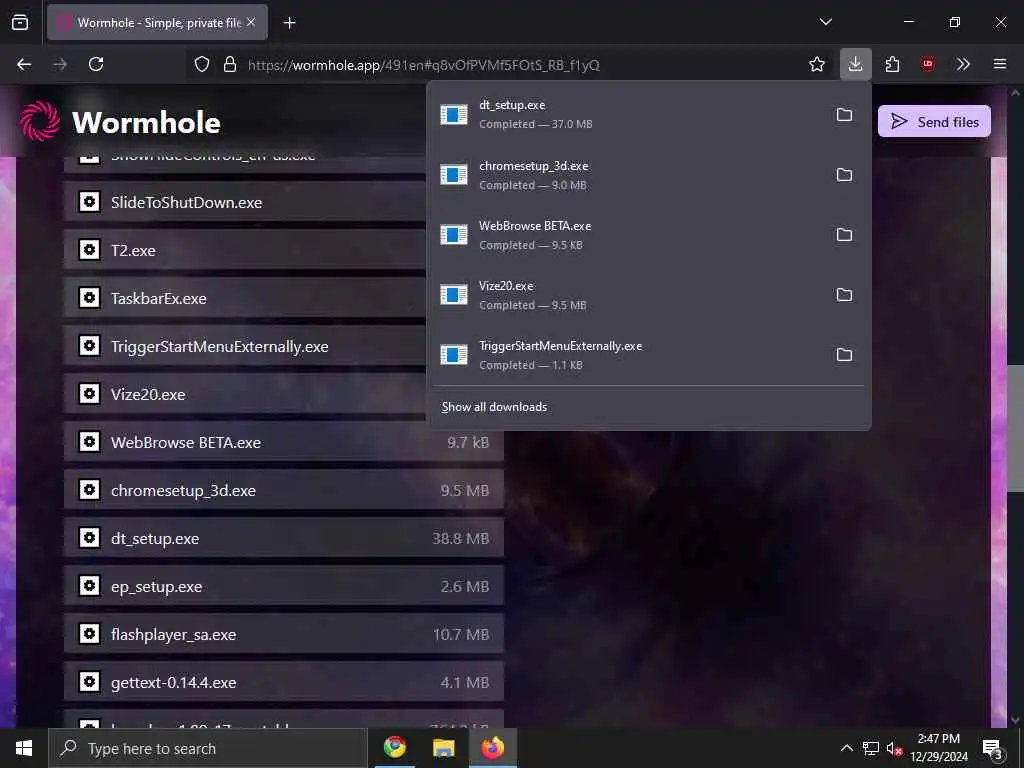The image size is (1024, 768).
Task: Click the file icon beside T2.exe
Action: click(x=89, y=249)
